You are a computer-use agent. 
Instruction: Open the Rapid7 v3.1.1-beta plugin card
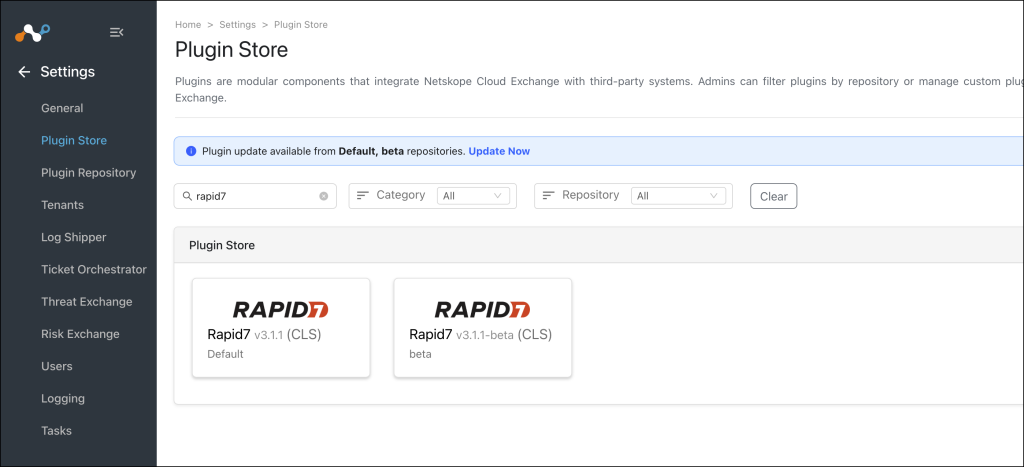[483, 328]
